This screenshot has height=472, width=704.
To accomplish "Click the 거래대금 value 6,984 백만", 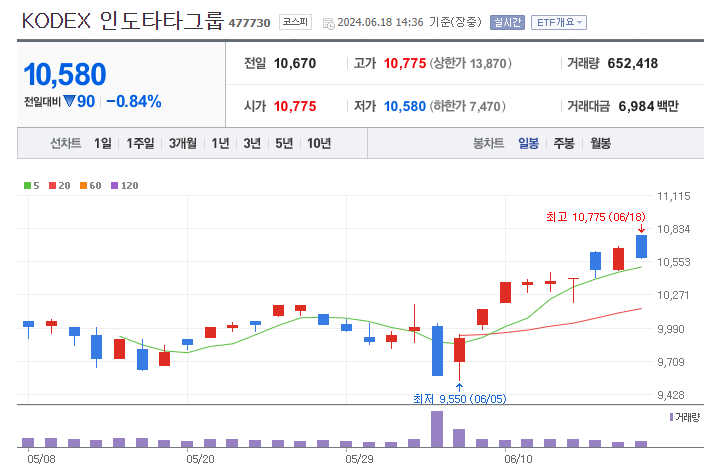I will (x=648, y=106).
